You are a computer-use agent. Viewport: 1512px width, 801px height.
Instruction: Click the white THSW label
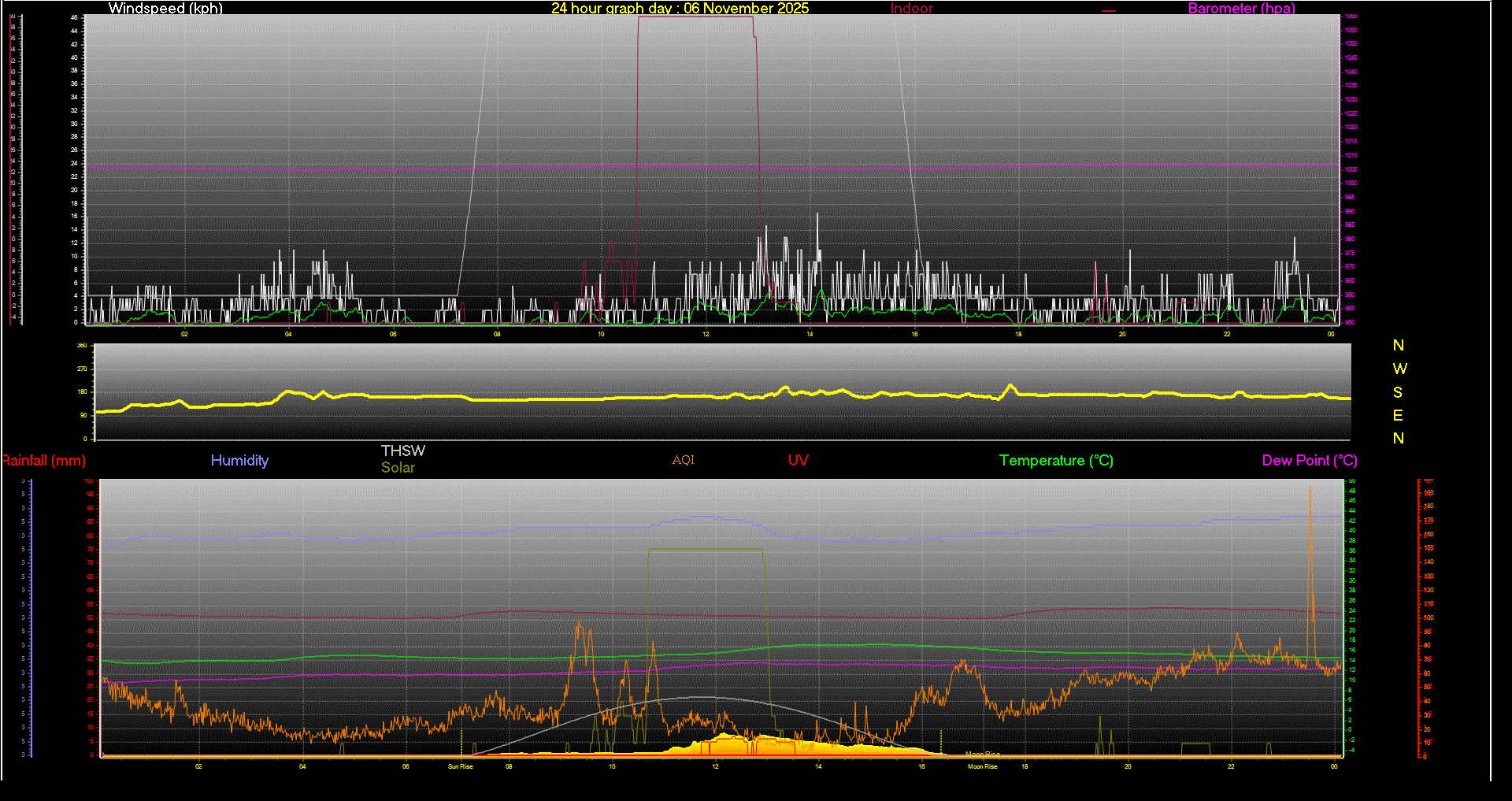(x=402, y=451)
